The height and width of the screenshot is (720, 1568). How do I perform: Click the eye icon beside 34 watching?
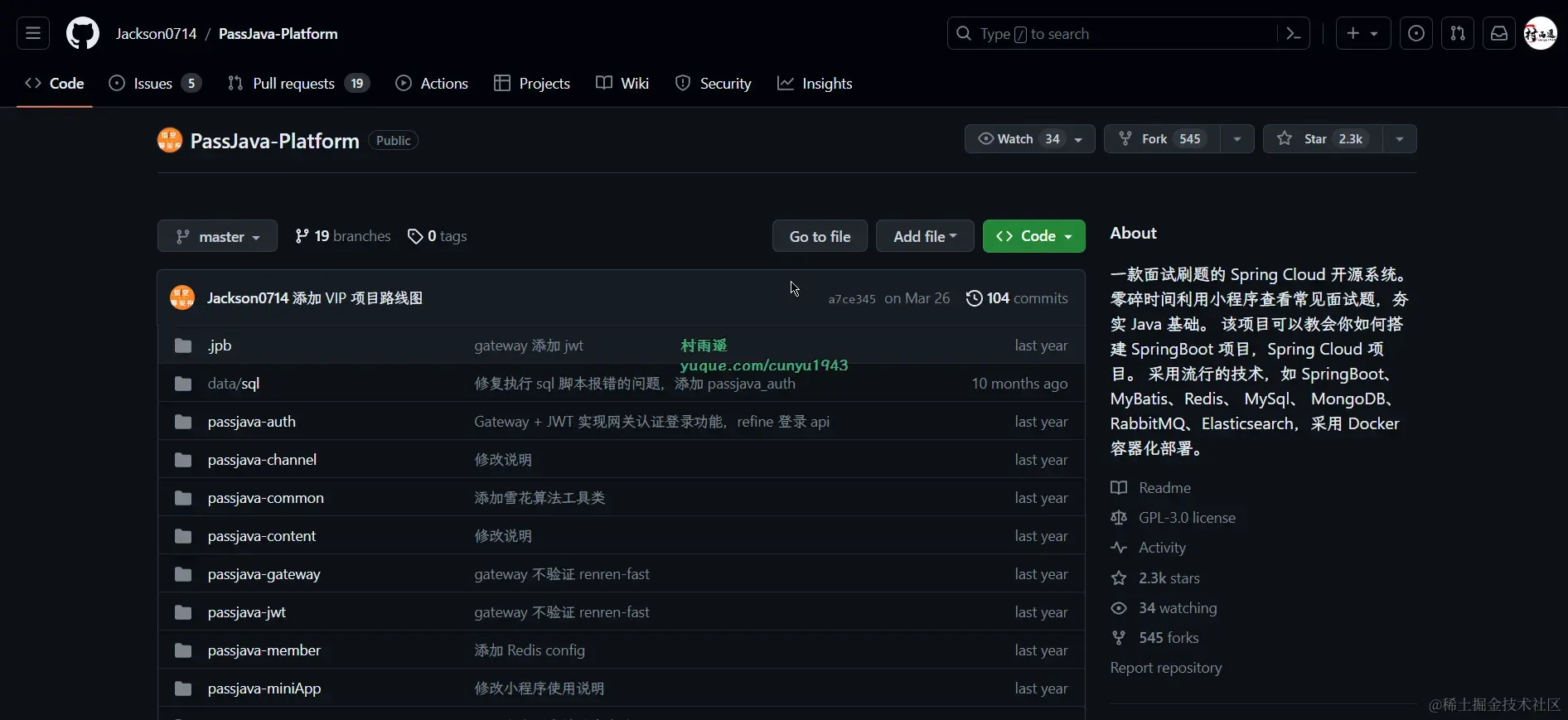pyautogui.click(x=1119, y=608)
